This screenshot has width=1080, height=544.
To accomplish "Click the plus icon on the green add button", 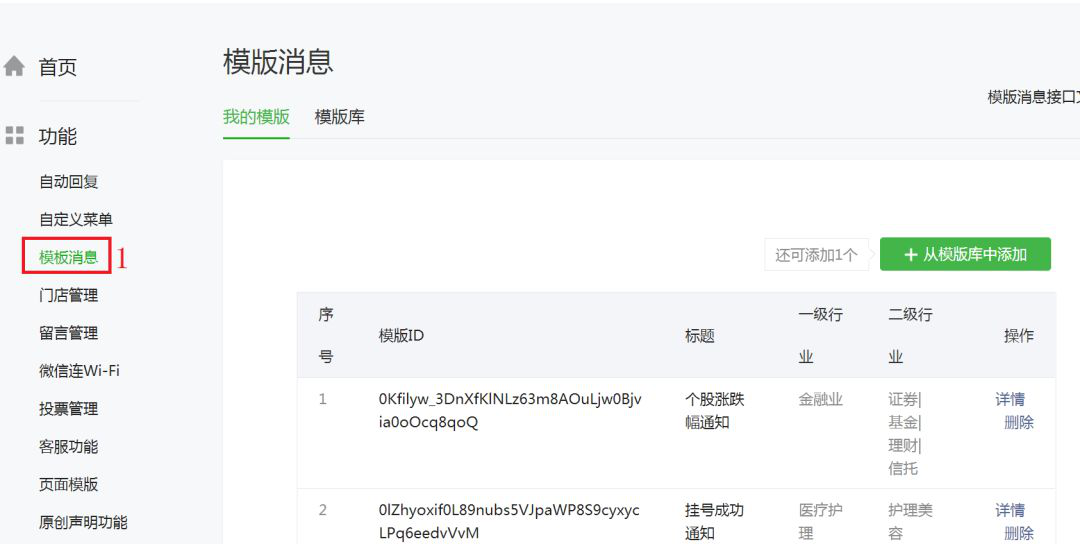I will coord(910,255).
